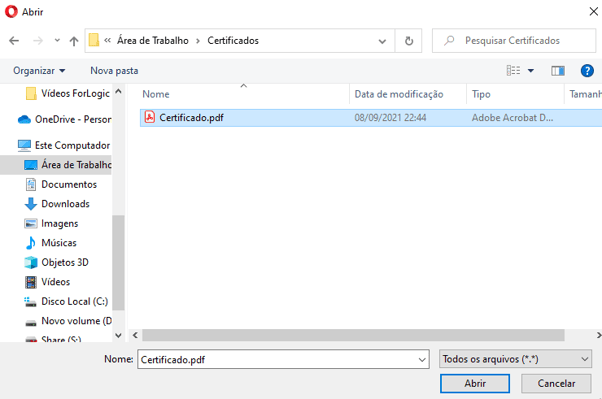Click the forward navigation arrow
The image size is (602, 399).
38,40
